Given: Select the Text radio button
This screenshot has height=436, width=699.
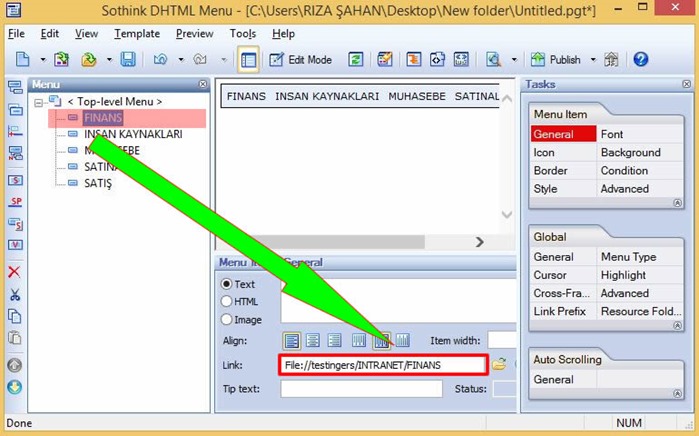Looking at the screenshot, I should coord(226,284).
